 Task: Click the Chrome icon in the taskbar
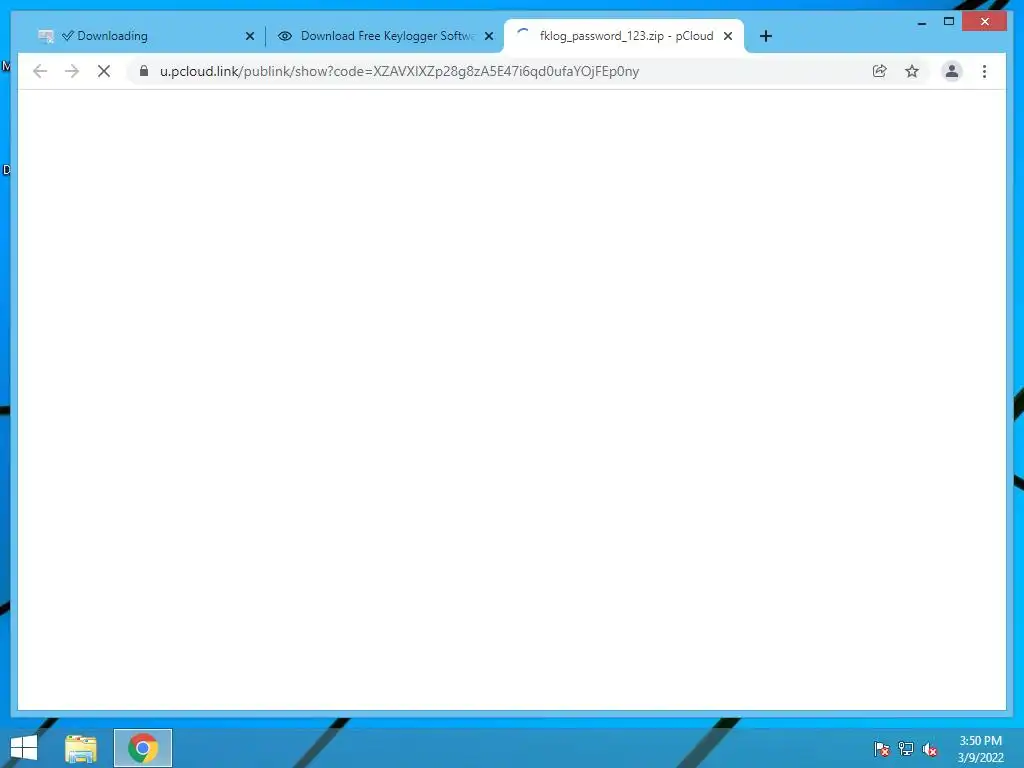point(143,748)
